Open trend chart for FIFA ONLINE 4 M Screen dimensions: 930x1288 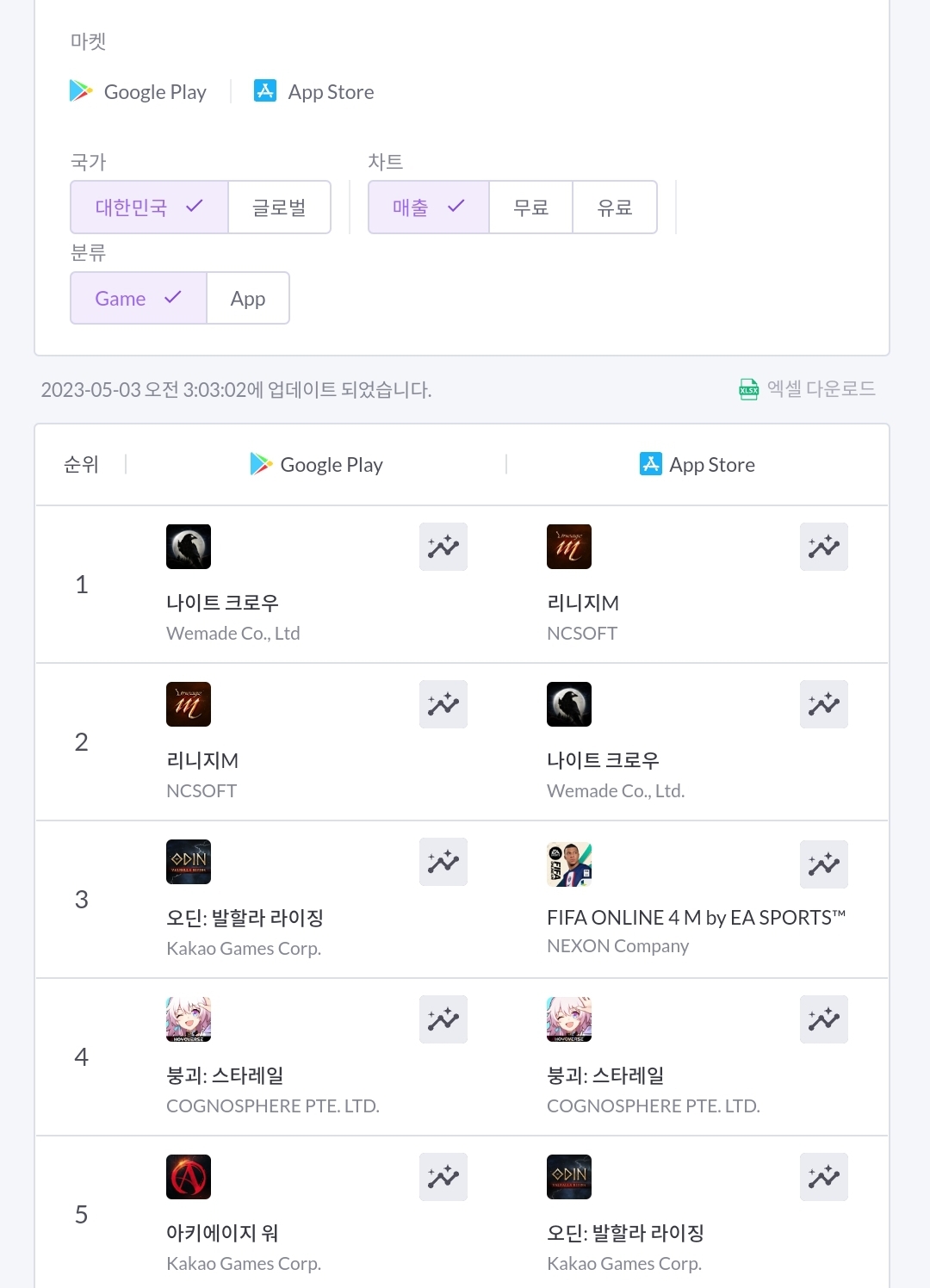823,864
